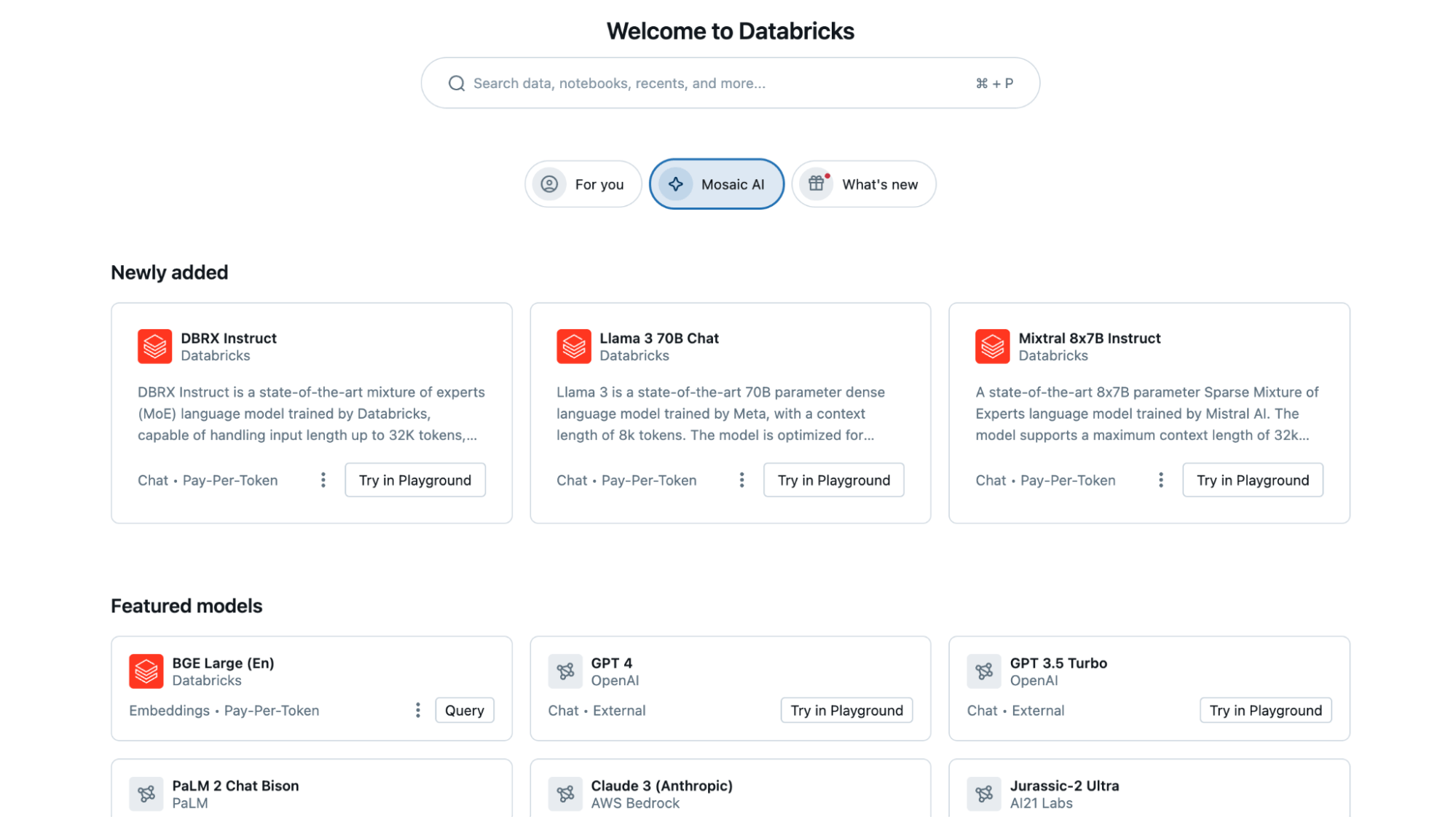Click the Llama 3 70B Chat logo icon

(x=573, y=347)
